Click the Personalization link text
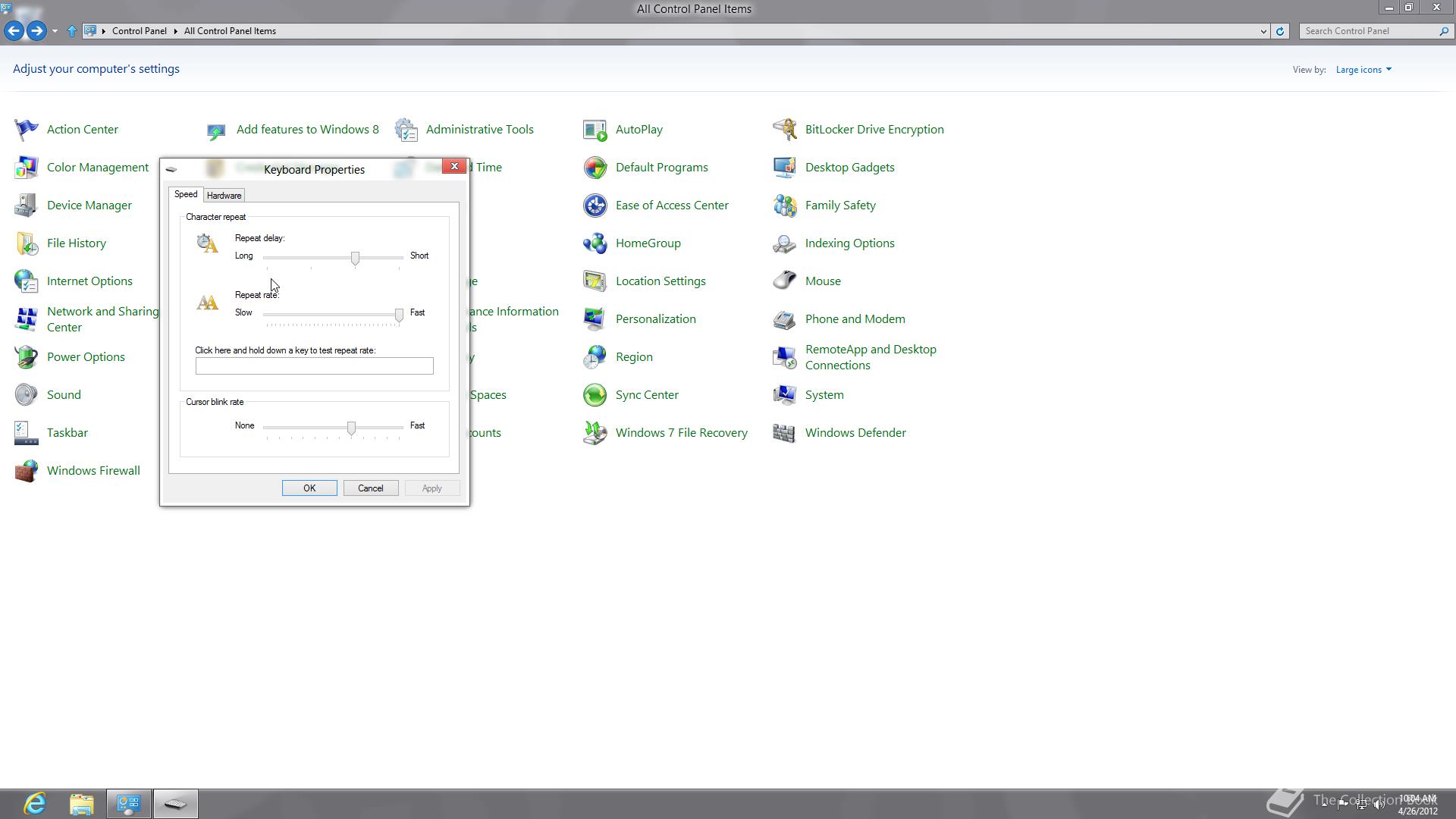This screenshot has width=1456, height=819. pyautogui.click(x=656, y=319)
